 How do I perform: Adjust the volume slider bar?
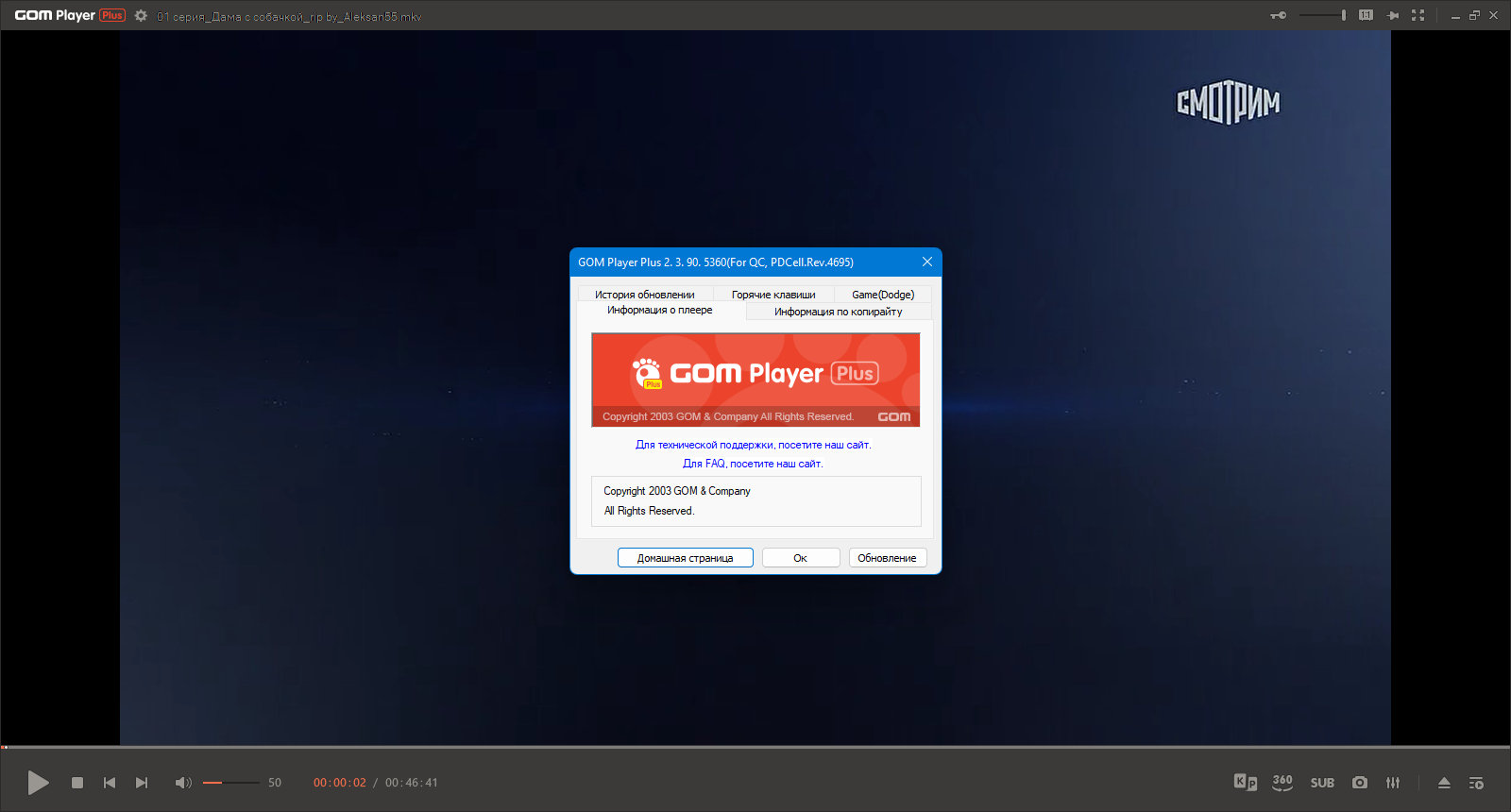click(x=230, y=783)
